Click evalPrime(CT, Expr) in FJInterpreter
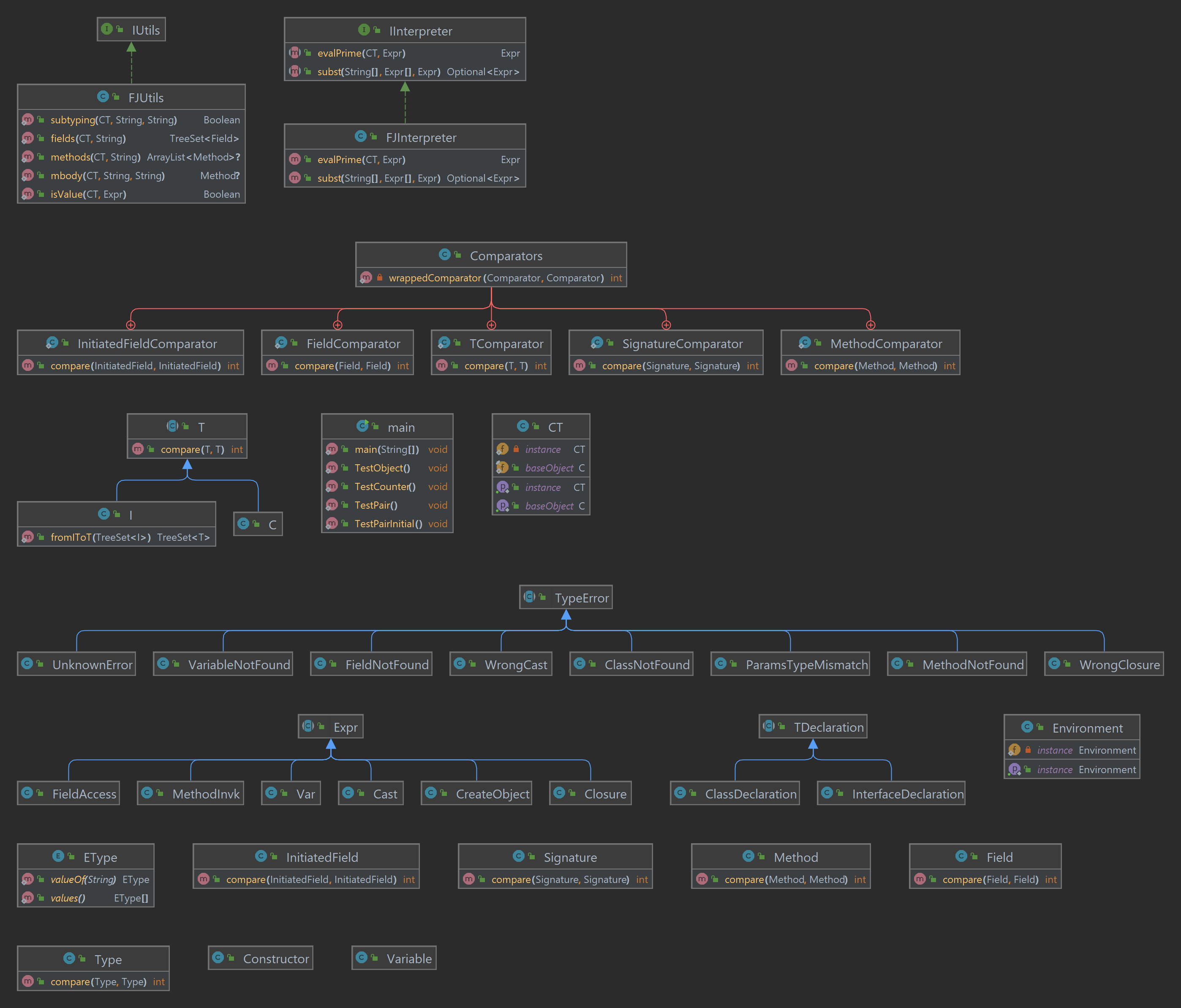Image resolution: width=1181 pixels, height=1008 pixels. [405, 160]
